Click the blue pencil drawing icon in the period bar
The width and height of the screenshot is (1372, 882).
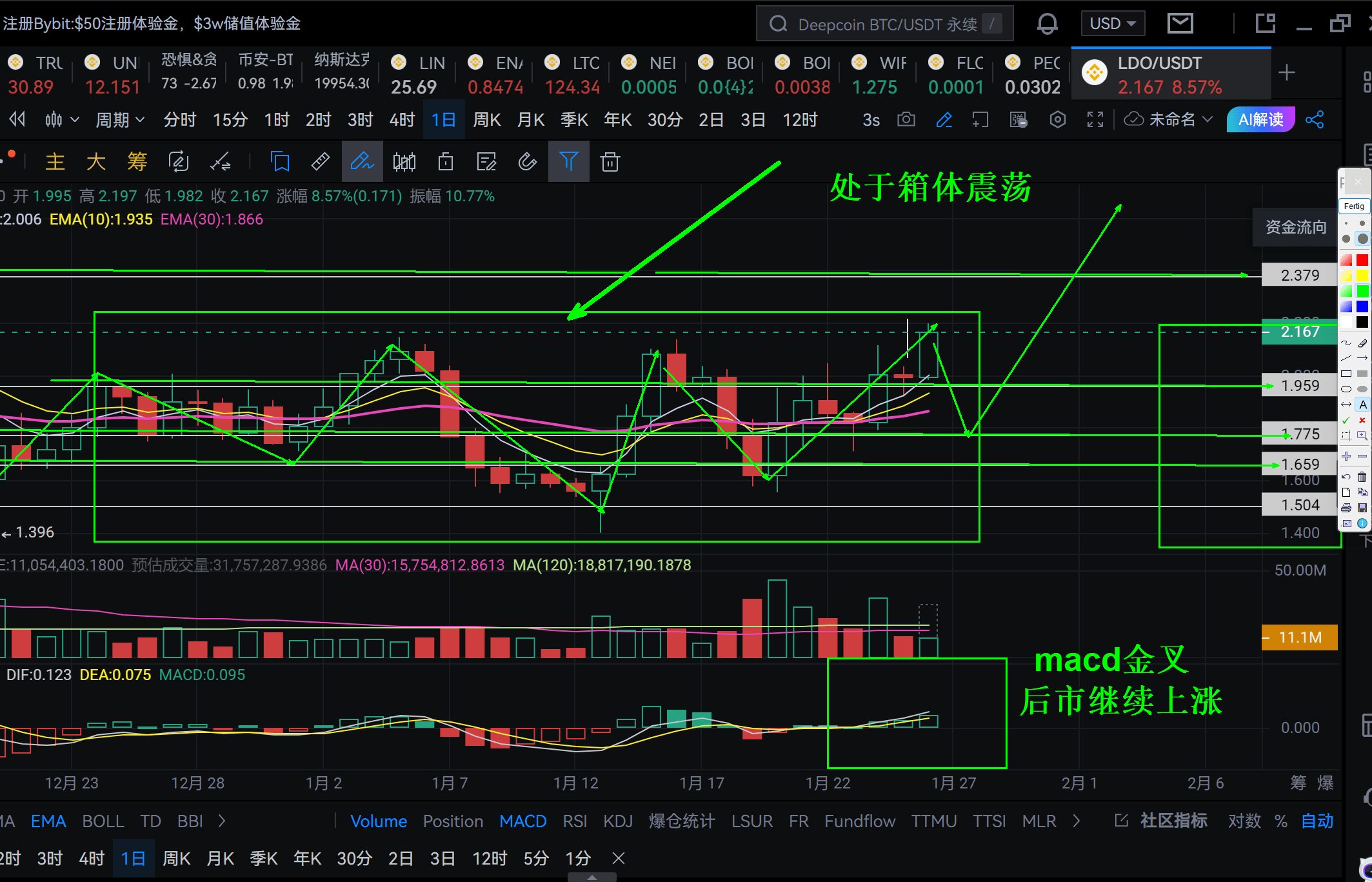(x=944, y=119)
